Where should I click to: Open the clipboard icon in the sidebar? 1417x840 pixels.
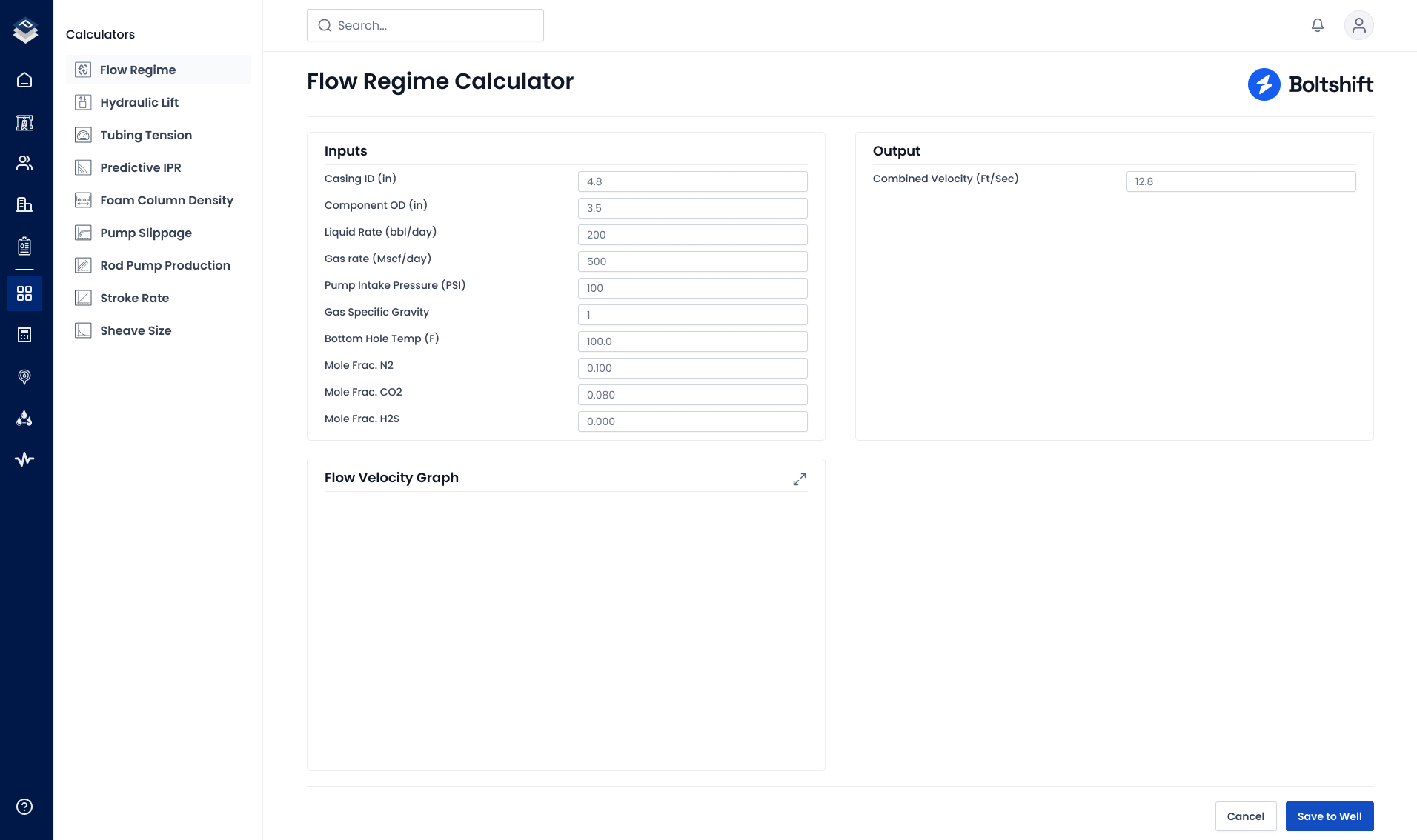click(24, 246)
